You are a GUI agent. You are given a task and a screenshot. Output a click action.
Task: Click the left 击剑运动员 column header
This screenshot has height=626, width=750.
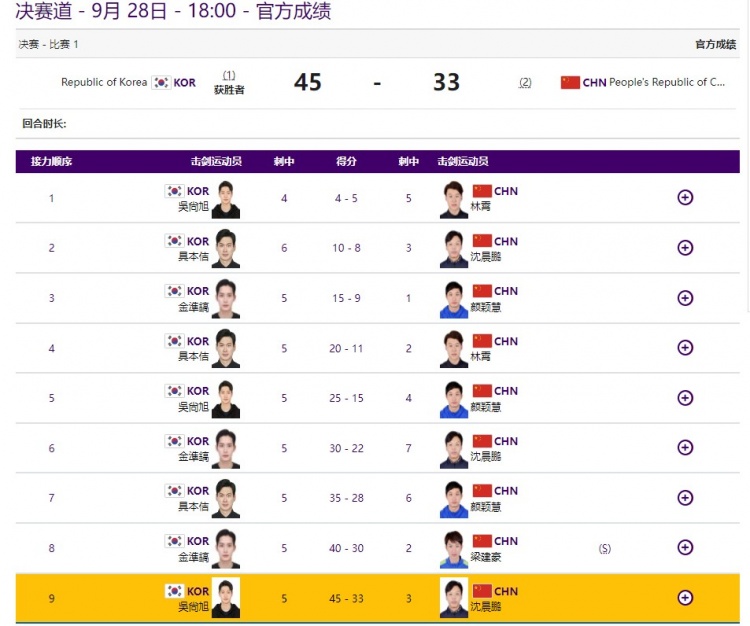216,162
